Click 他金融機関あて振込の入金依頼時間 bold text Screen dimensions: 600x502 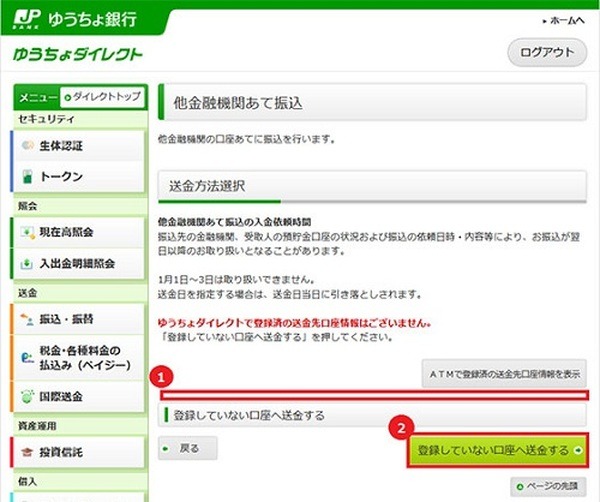click(x=235, y=222)
